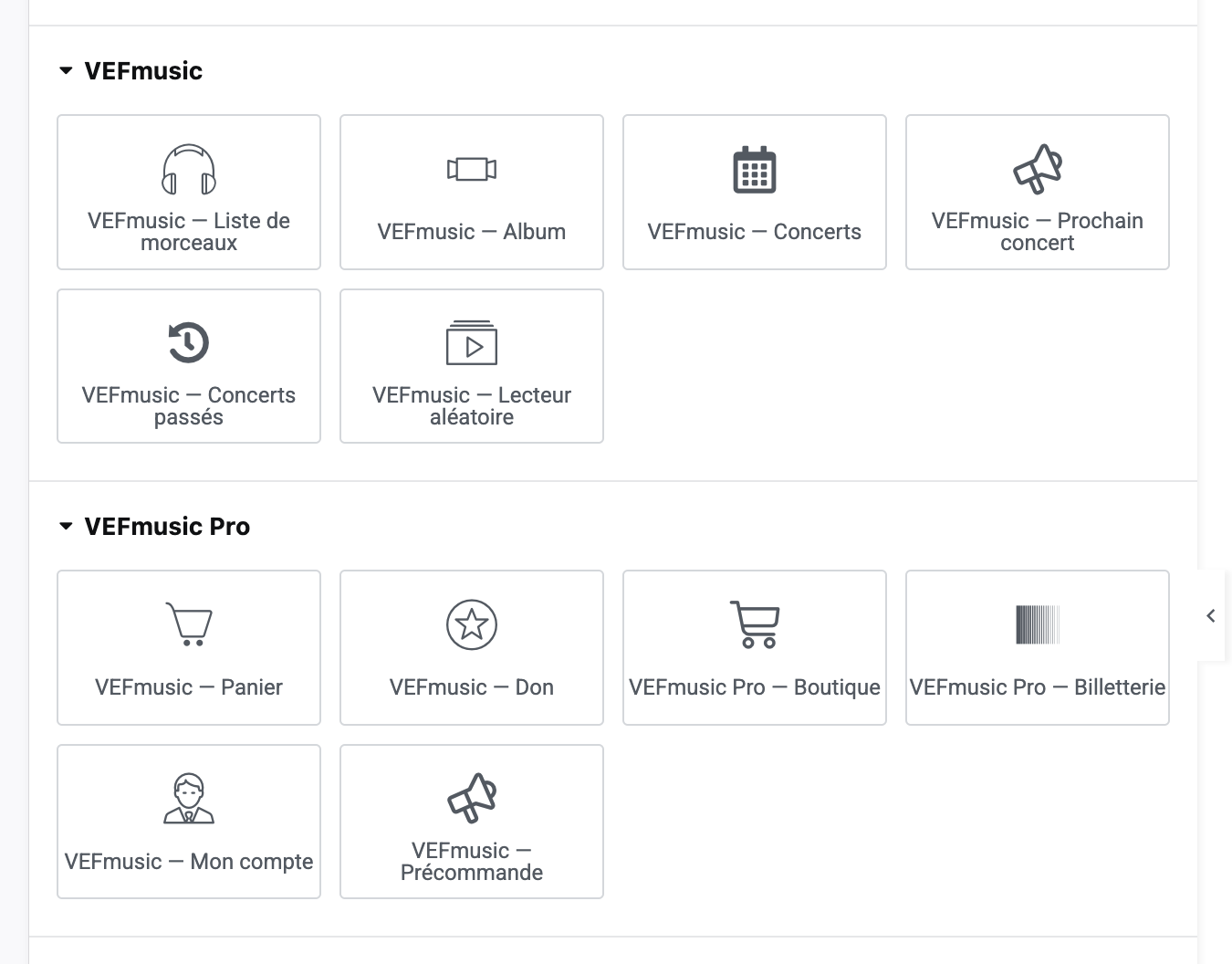The image size is (1232, 964).
Task: Select the user avatar icon for Mon compte
Action: coord(189,799)
